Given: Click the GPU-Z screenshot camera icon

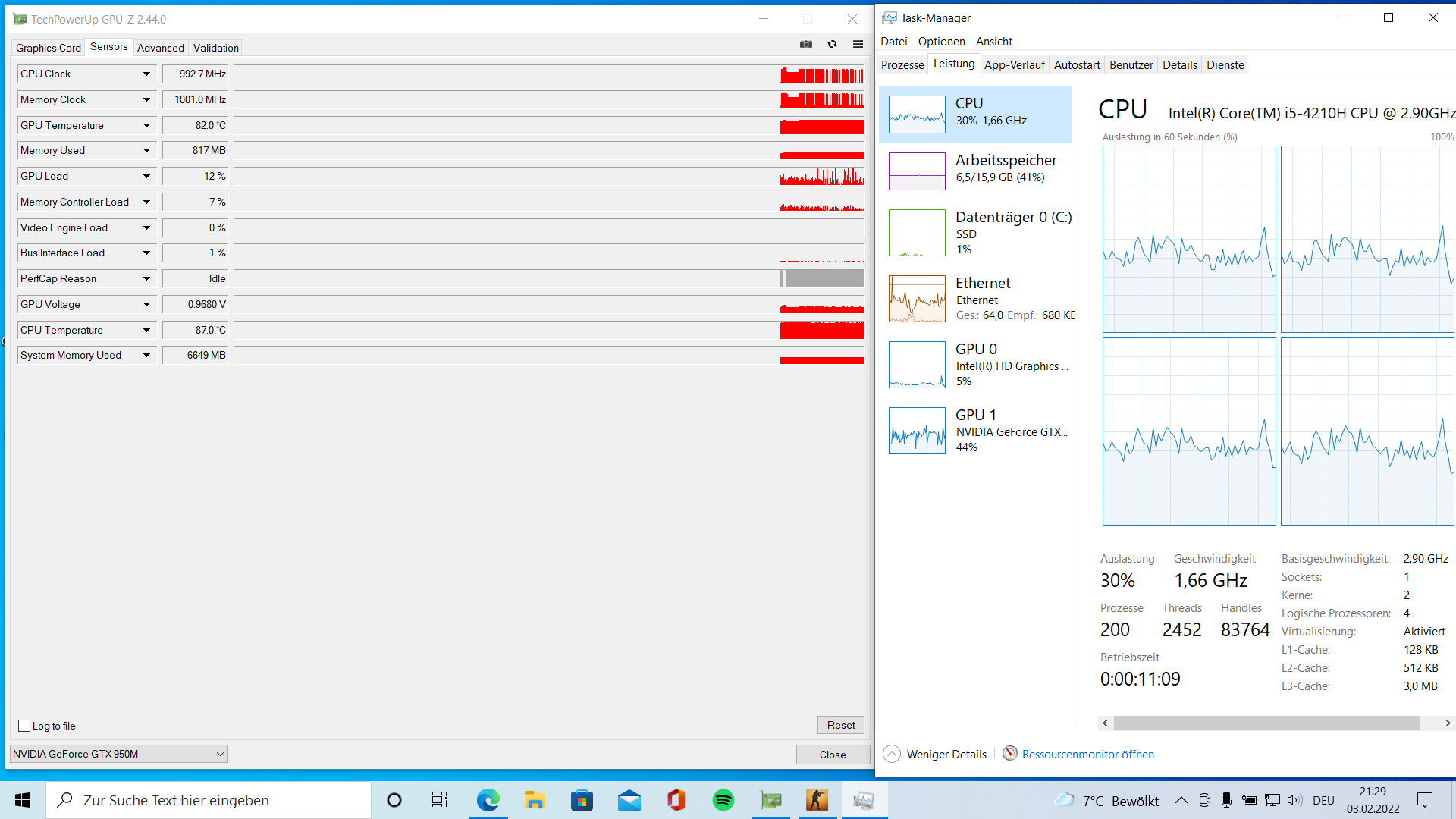Looking at the screenshot, I should [x=806, y=44].
